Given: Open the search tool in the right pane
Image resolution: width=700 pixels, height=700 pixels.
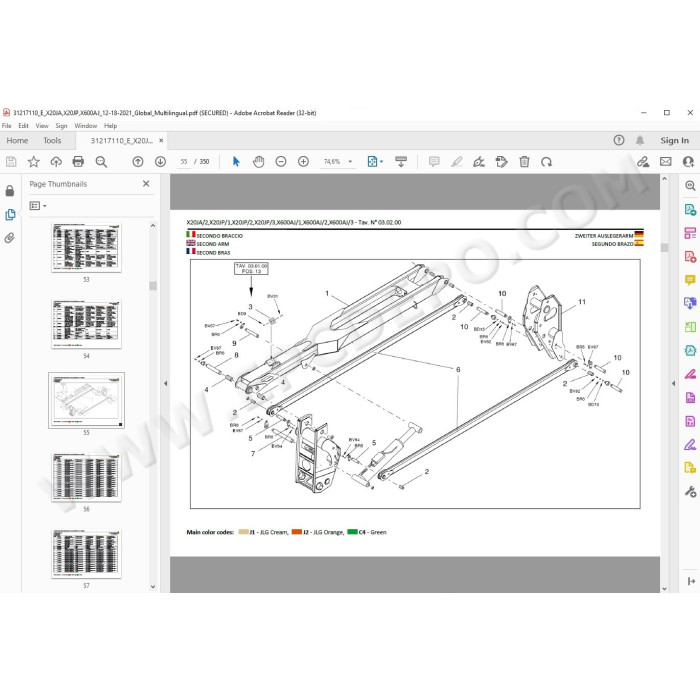Looking at the screenshot, I should coord(690,186).
